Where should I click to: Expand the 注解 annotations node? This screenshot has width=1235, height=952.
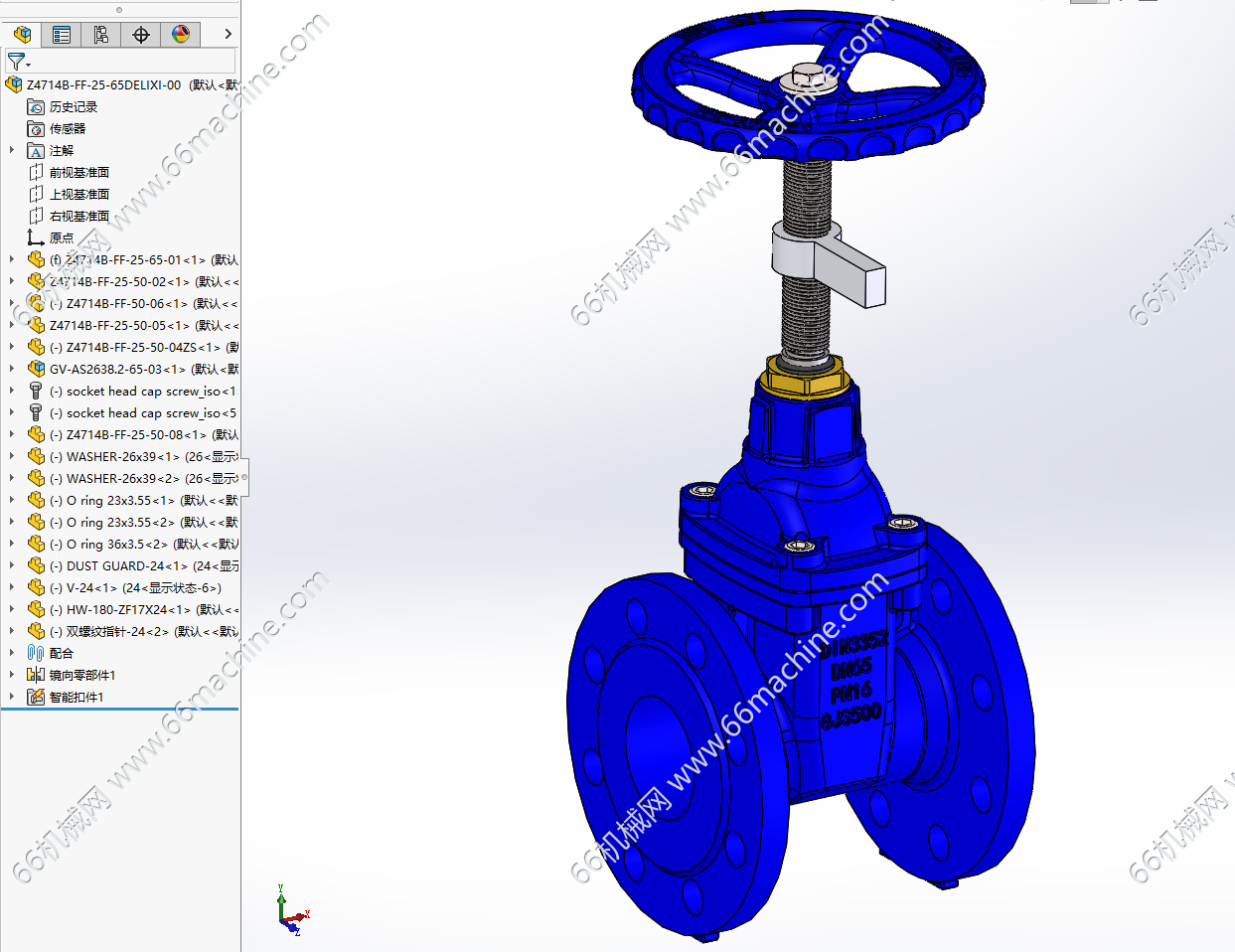(x=12, y=151)
